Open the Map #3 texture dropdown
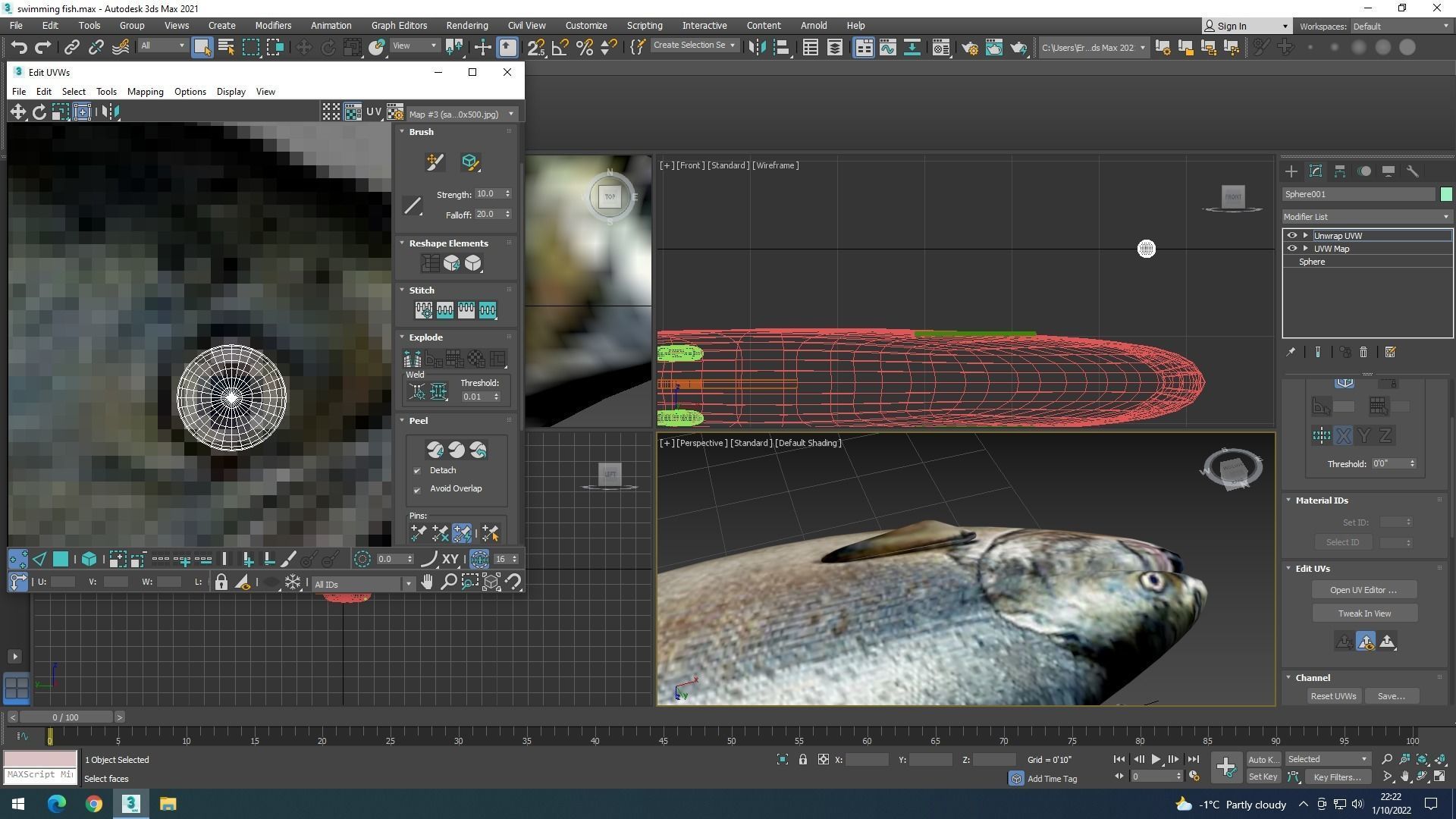Viewport: 1456px width, 819px height. (x=461, y=114)
